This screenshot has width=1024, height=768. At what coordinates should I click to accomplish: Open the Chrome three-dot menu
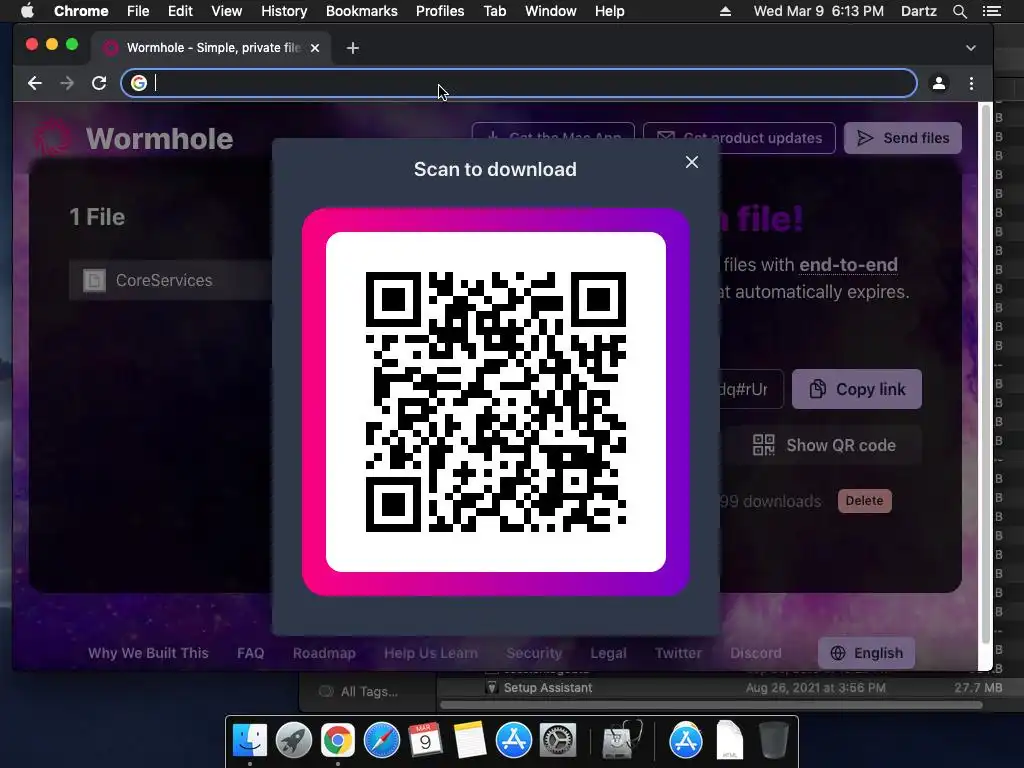[x=971, y=83]
